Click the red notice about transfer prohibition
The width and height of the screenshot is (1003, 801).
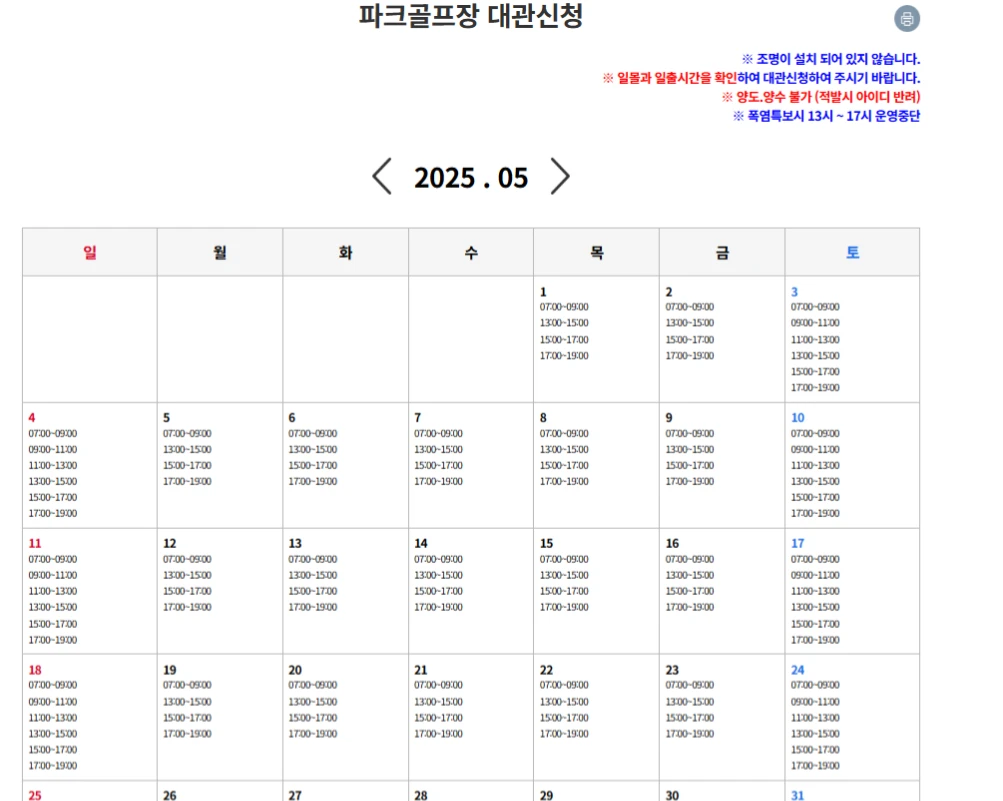822,97
